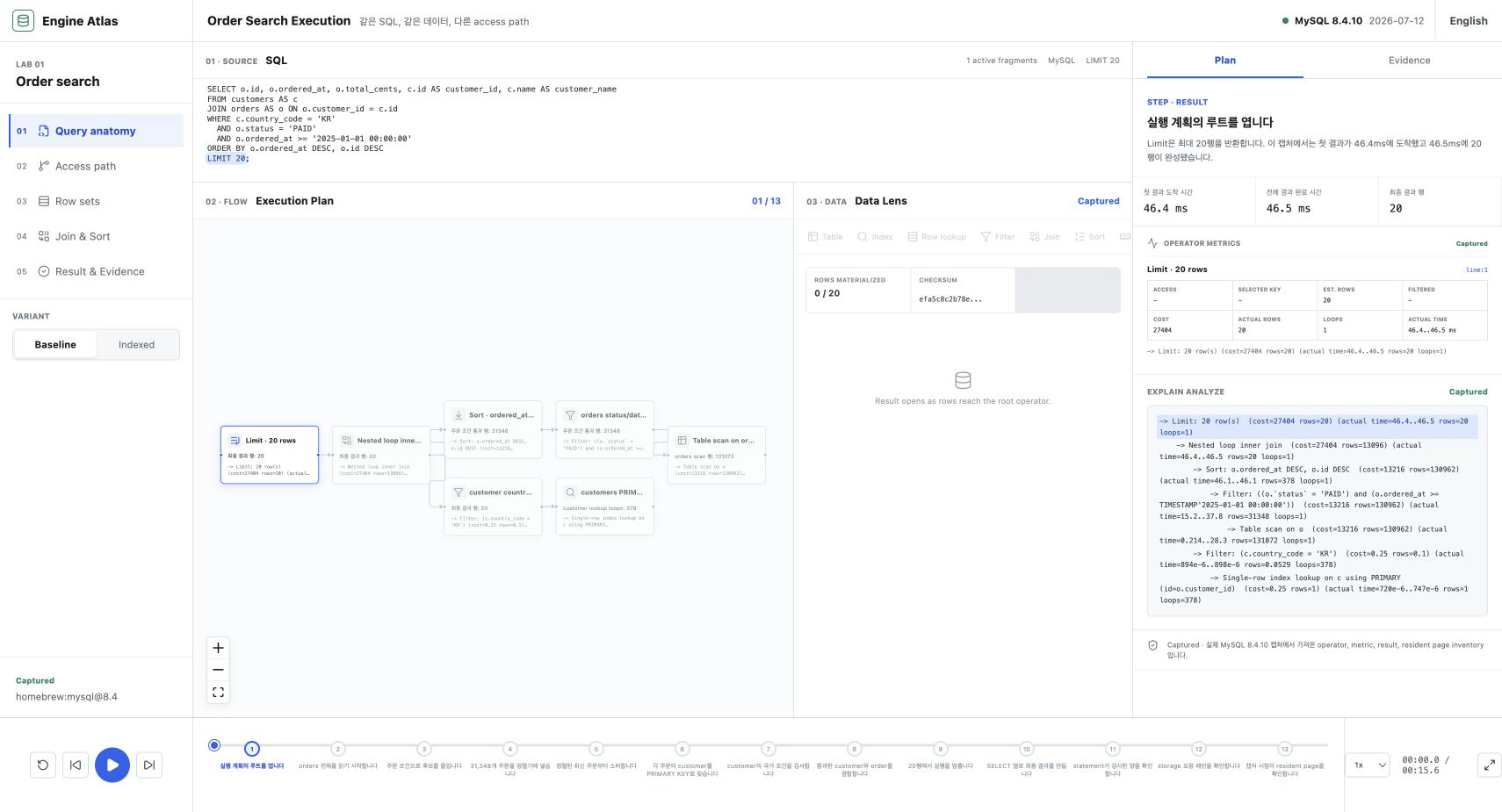Click the homebrew:mysql@8.4 connection label
This screenshot has width=1502, height=812.
(x=67, y=697)
